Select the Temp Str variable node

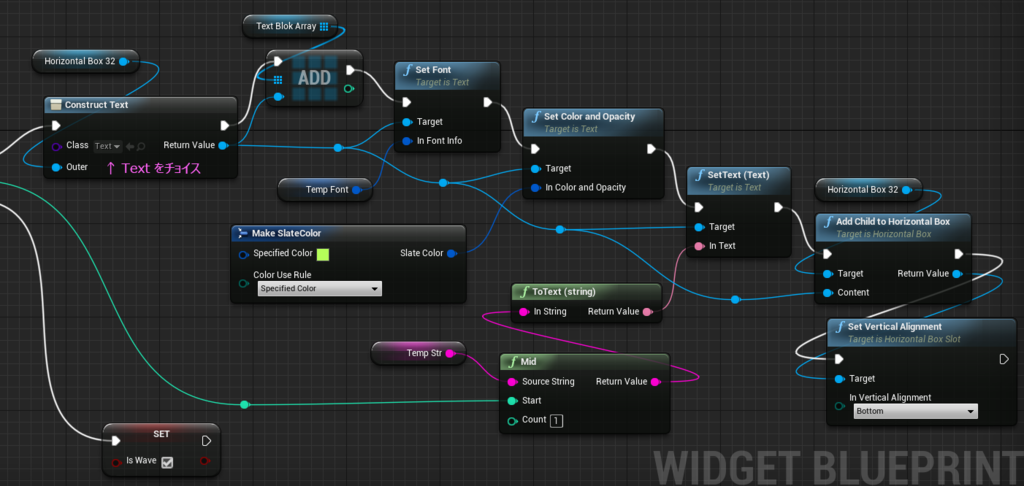[418, 353]
